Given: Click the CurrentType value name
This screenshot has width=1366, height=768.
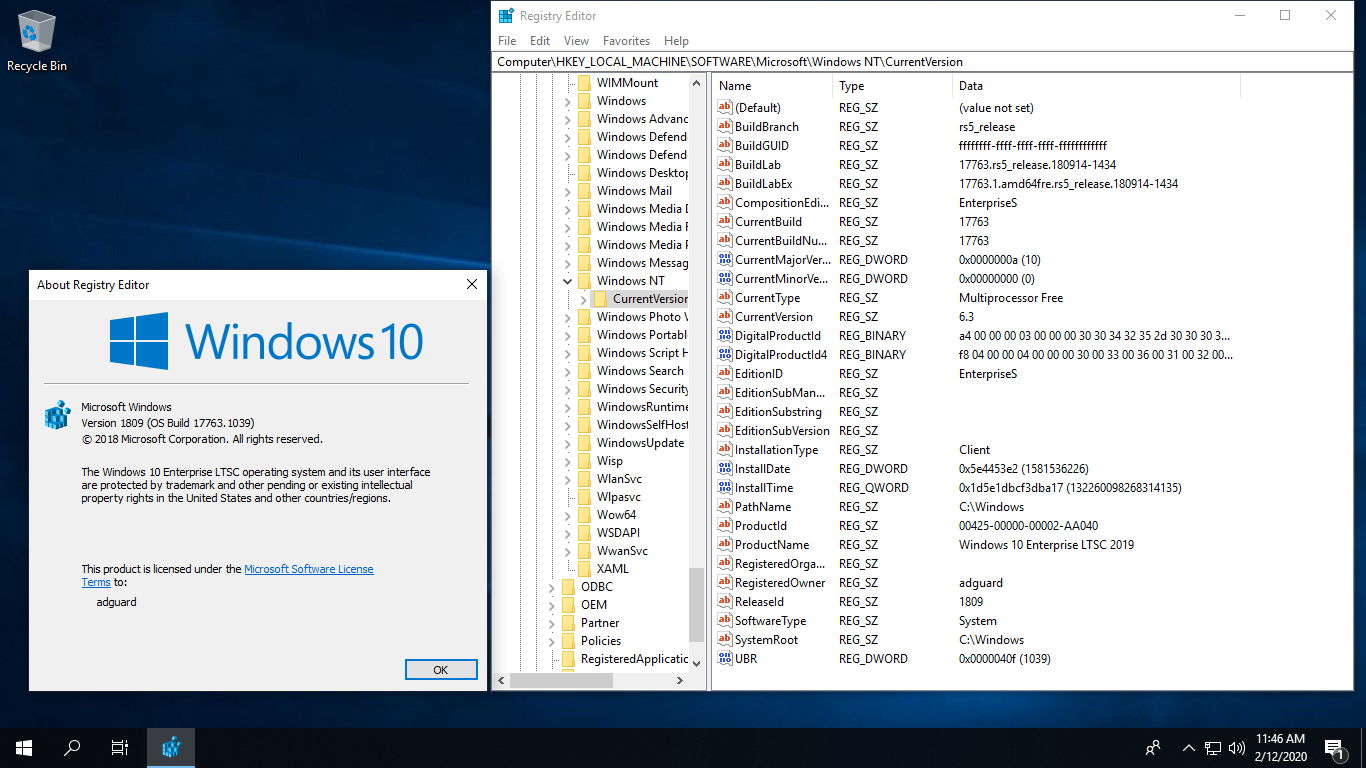Looking at the screenshot, I should [767, 298].
